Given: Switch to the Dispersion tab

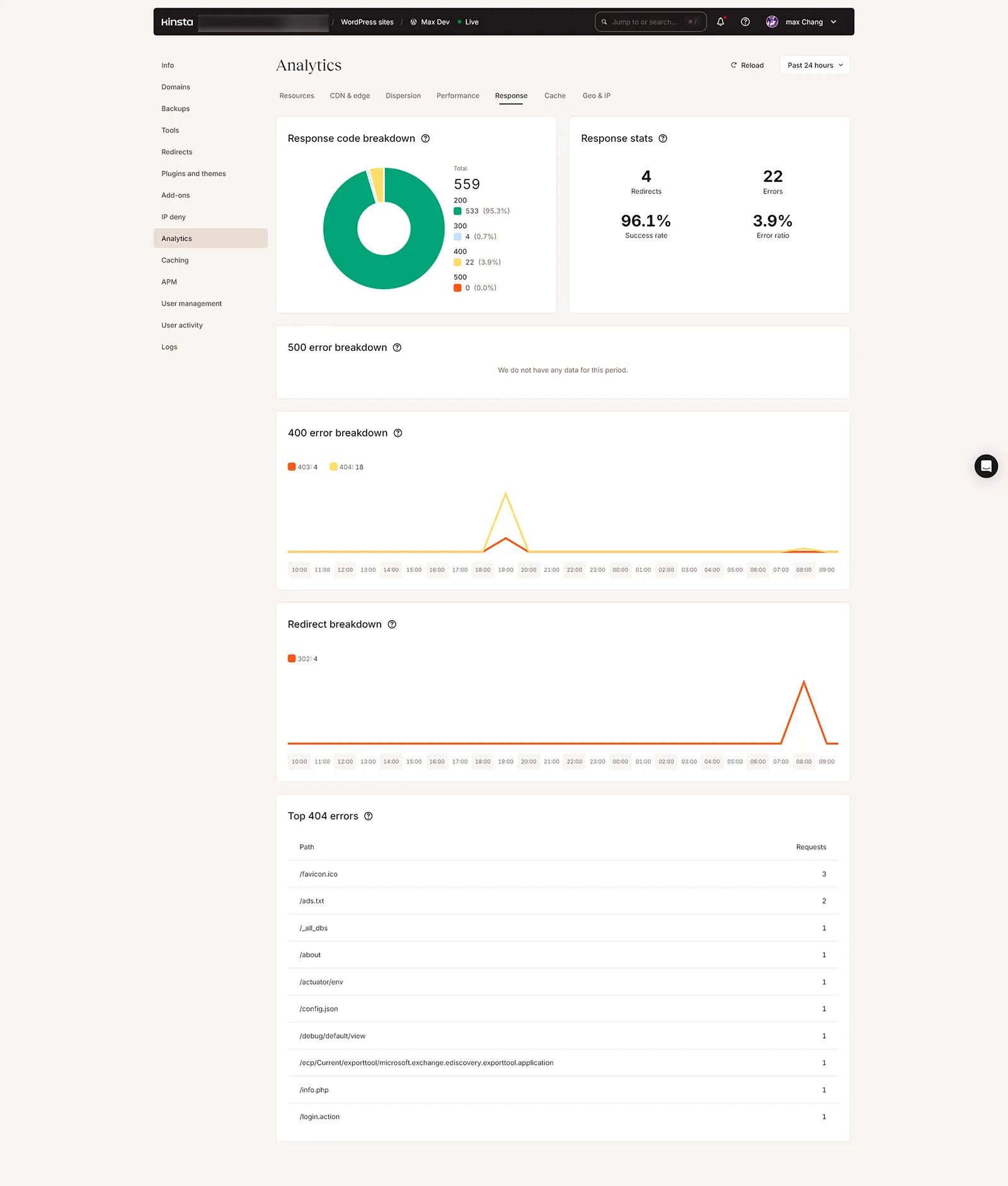Looking at the screenshot, I should 403,96.
